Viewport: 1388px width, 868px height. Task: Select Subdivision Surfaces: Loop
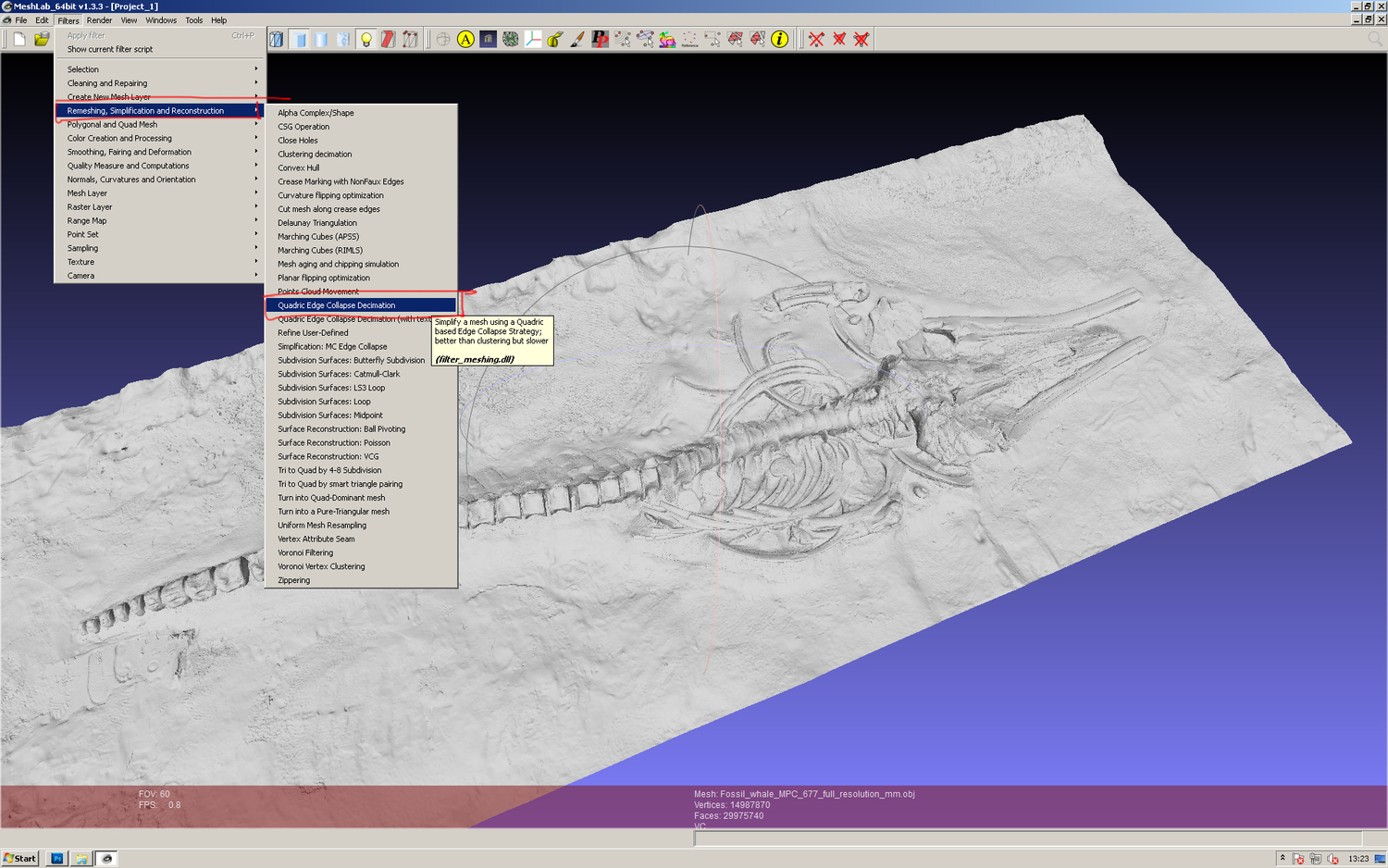coord(361,402)
